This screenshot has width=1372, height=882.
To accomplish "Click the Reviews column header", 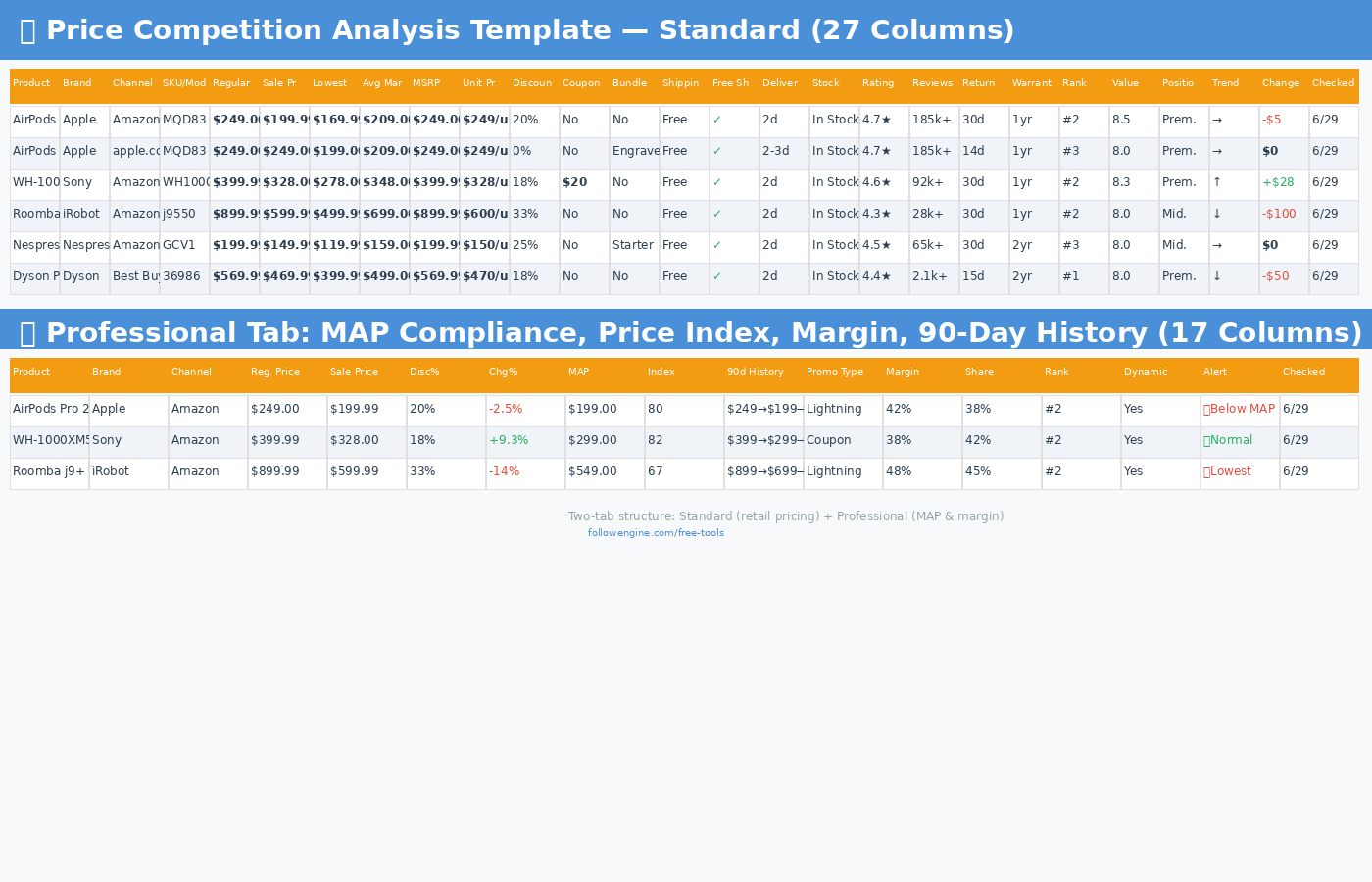I will point(934,83).
